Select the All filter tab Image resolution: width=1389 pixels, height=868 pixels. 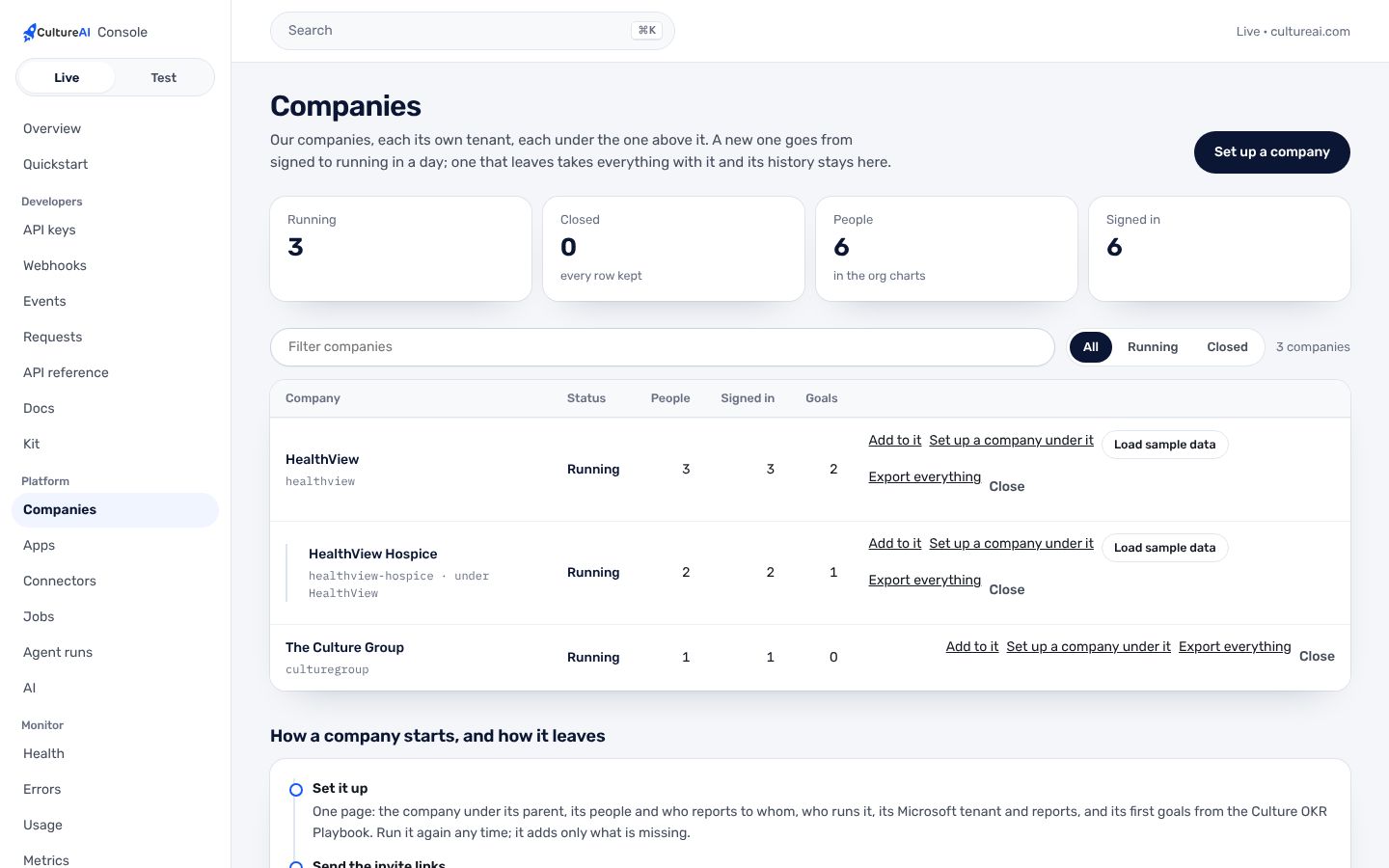pyautogui.click(x=1091, y=347)
